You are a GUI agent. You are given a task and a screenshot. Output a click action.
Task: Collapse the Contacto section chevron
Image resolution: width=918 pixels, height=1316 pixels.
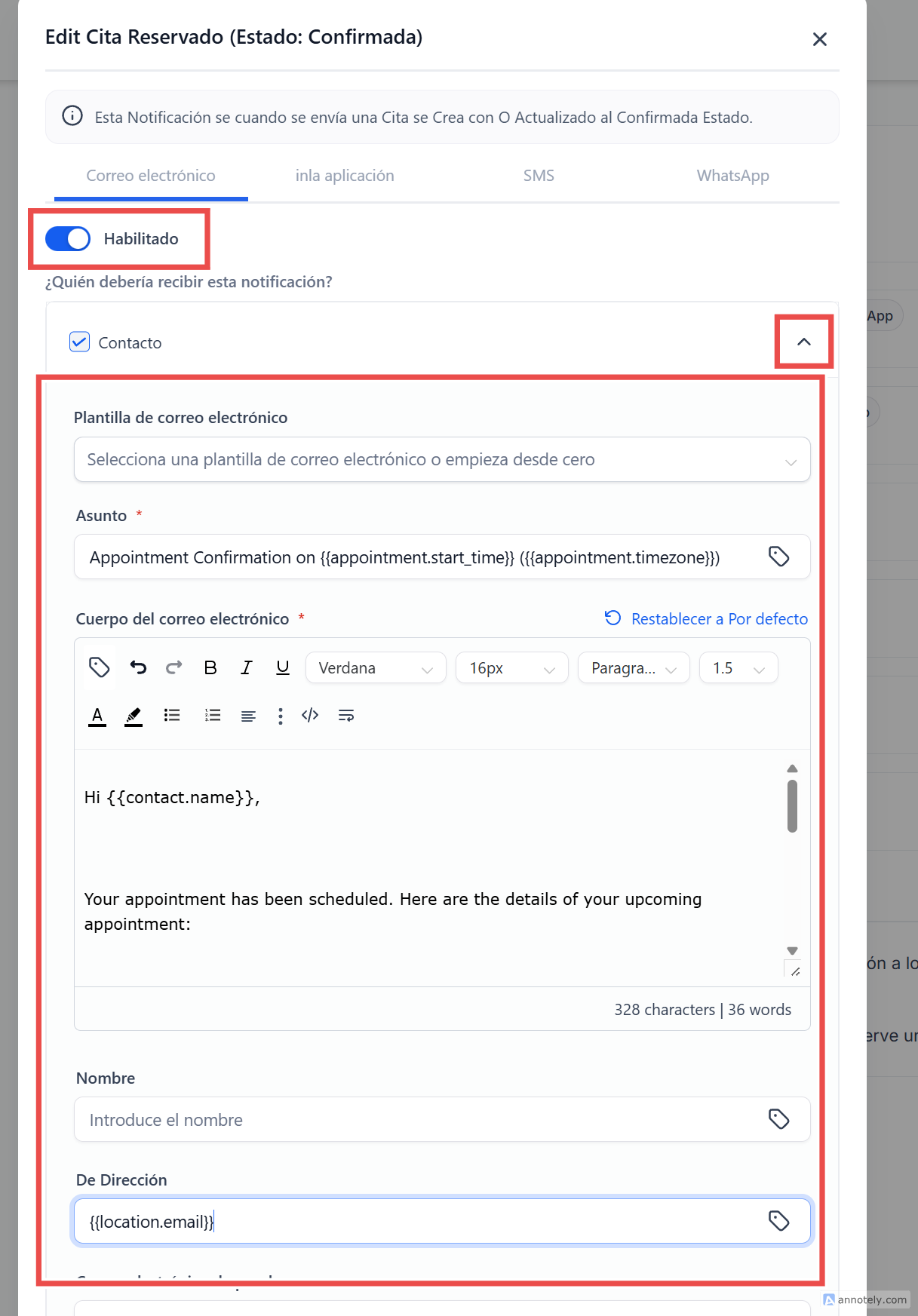(804, 342)
